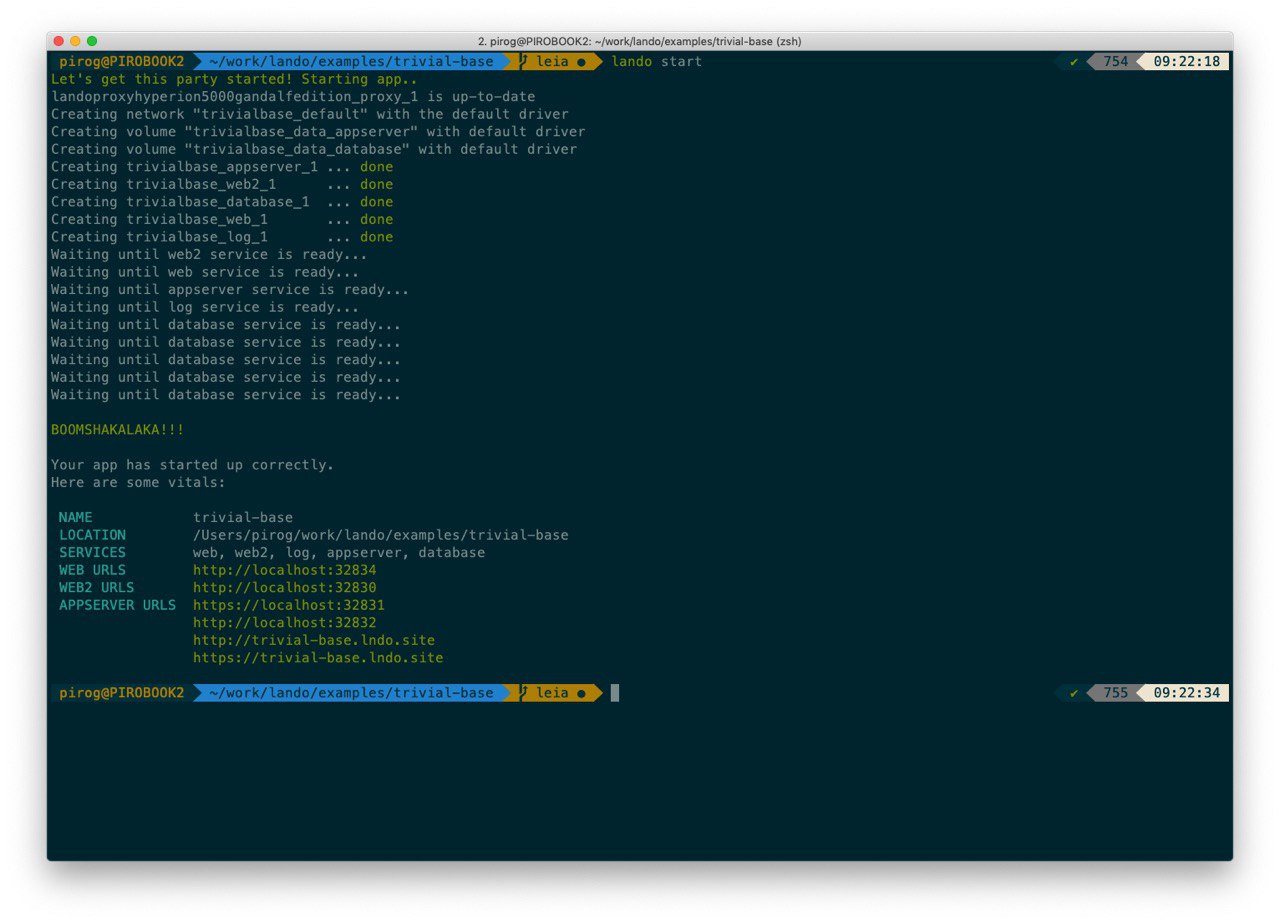Zoom the terminal with the green button
This screenshot has width=1280, height=923.
click(92, 41)
